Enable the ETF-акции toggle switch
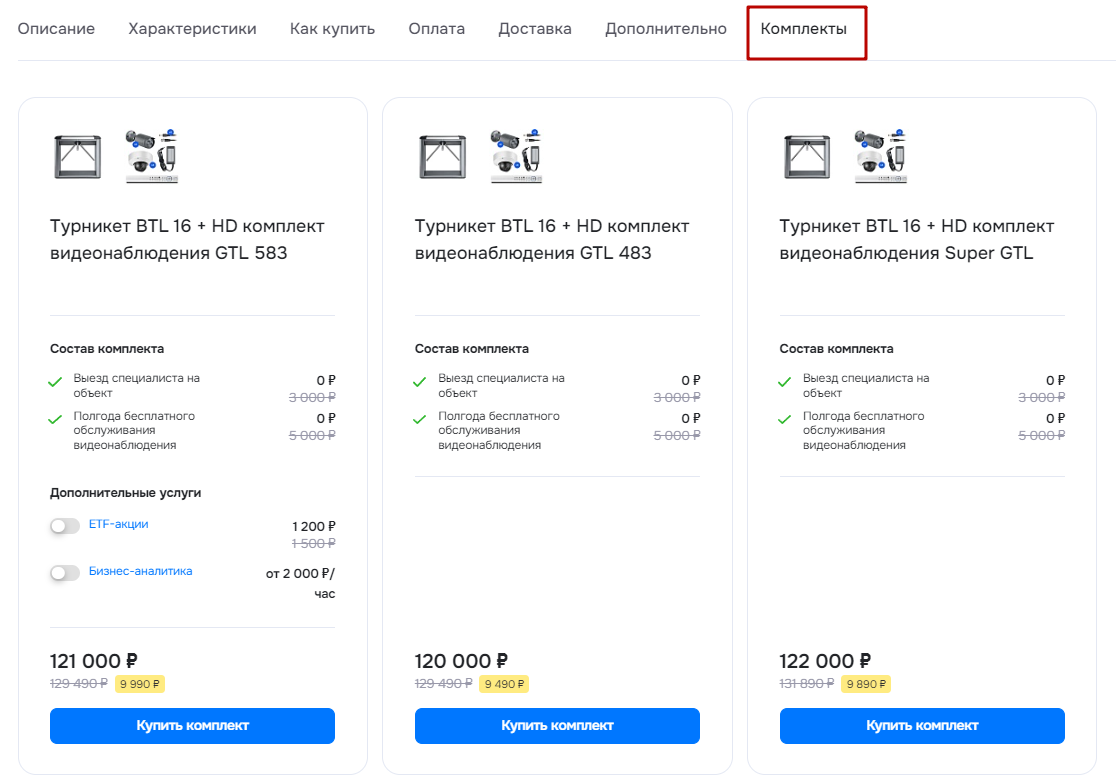Viewport: 1116px width, 784px height. pyautogui.click(x=65, y=526)
